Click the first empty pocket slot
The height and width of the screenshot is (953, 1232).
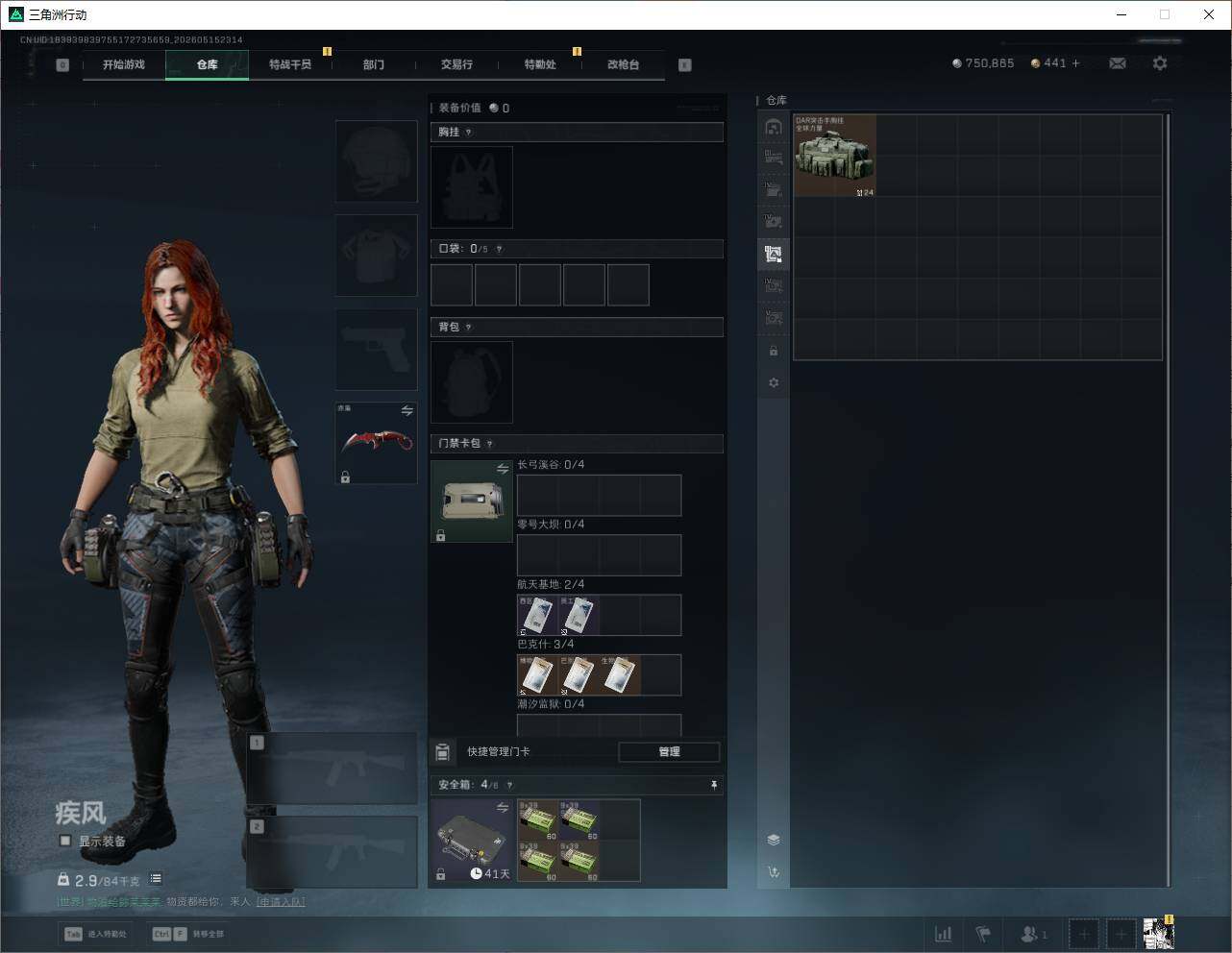[452, 285]
